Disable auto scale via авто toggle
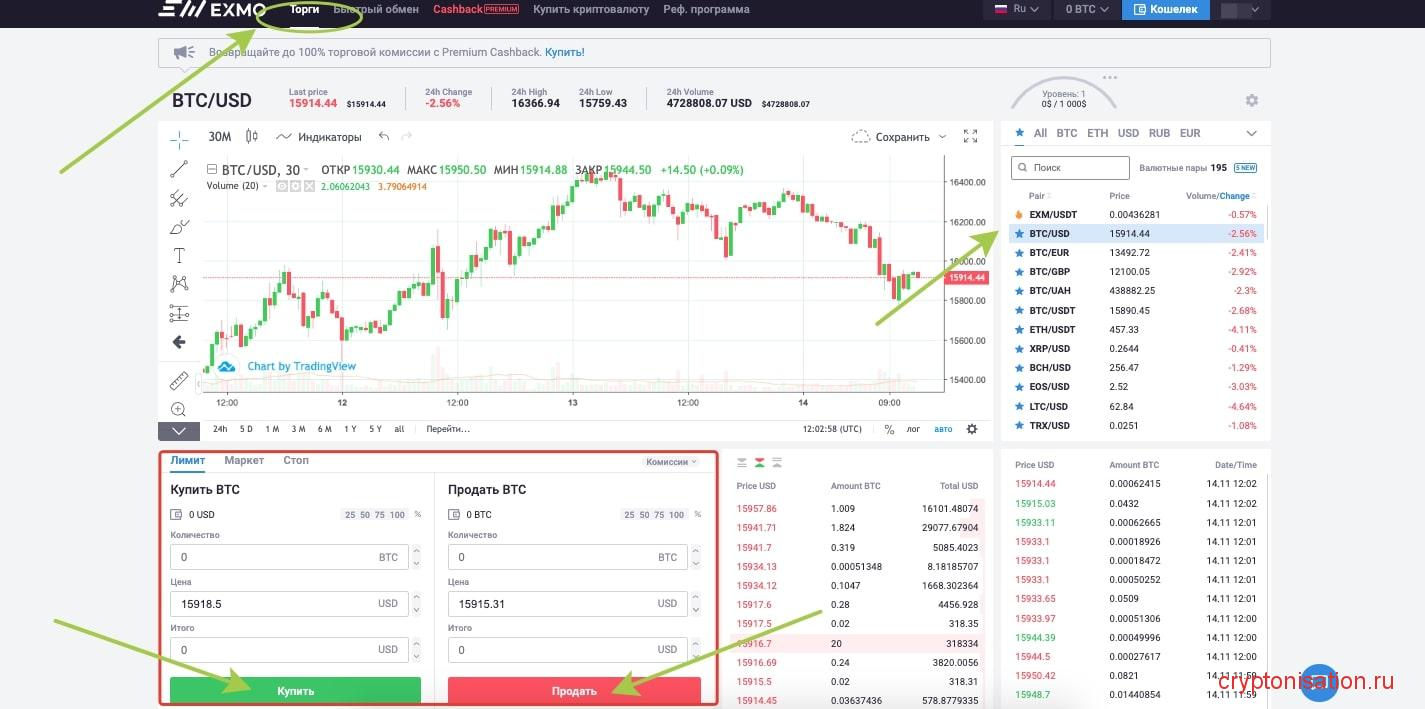This screenshot has width=1425, height=709. (x=943, y=428)
